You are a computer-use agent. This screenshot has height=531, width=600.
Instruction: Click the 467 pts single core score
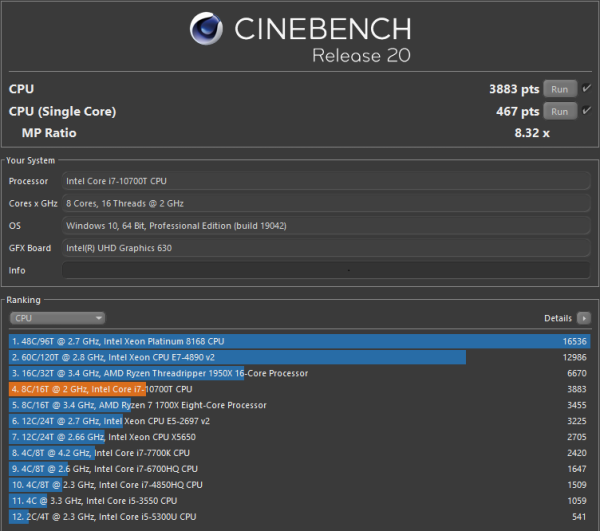[517, 111]
